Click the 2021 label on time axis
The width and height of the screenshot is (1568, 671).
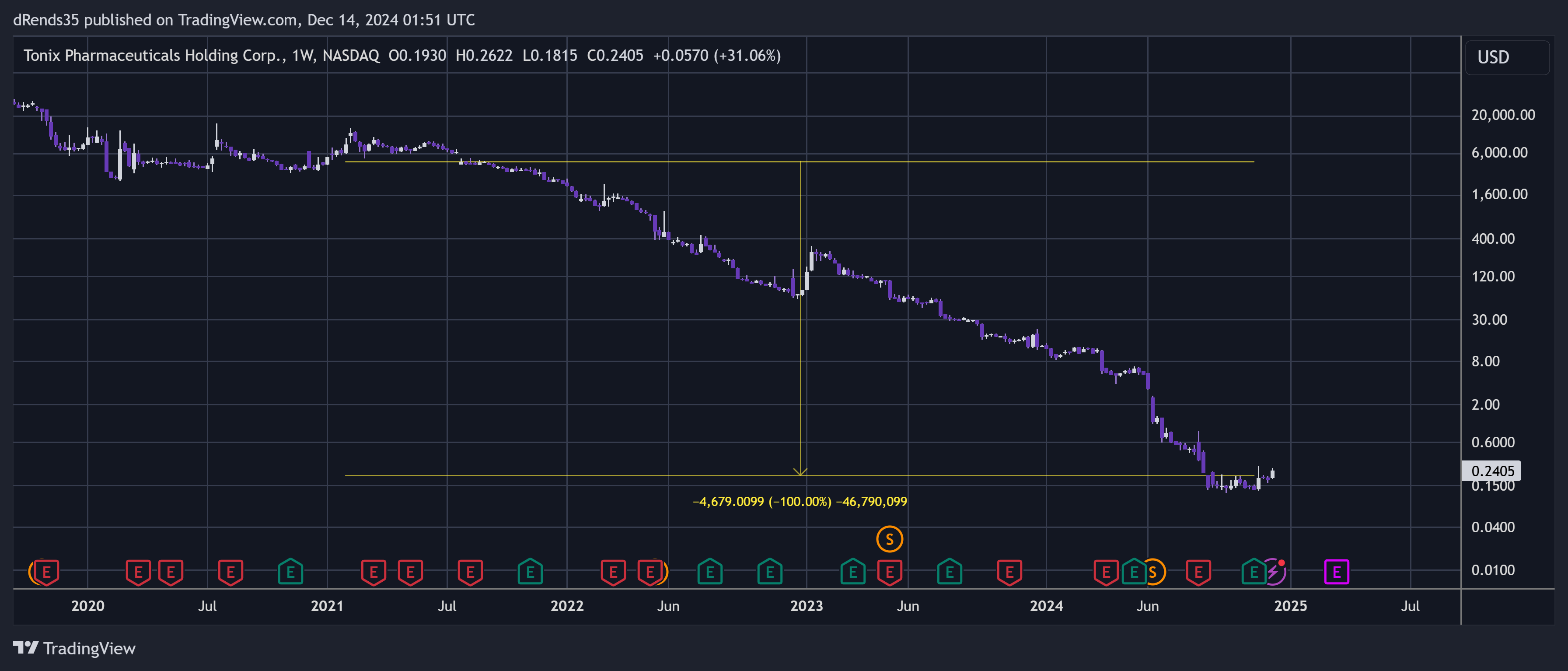(327, 606)
